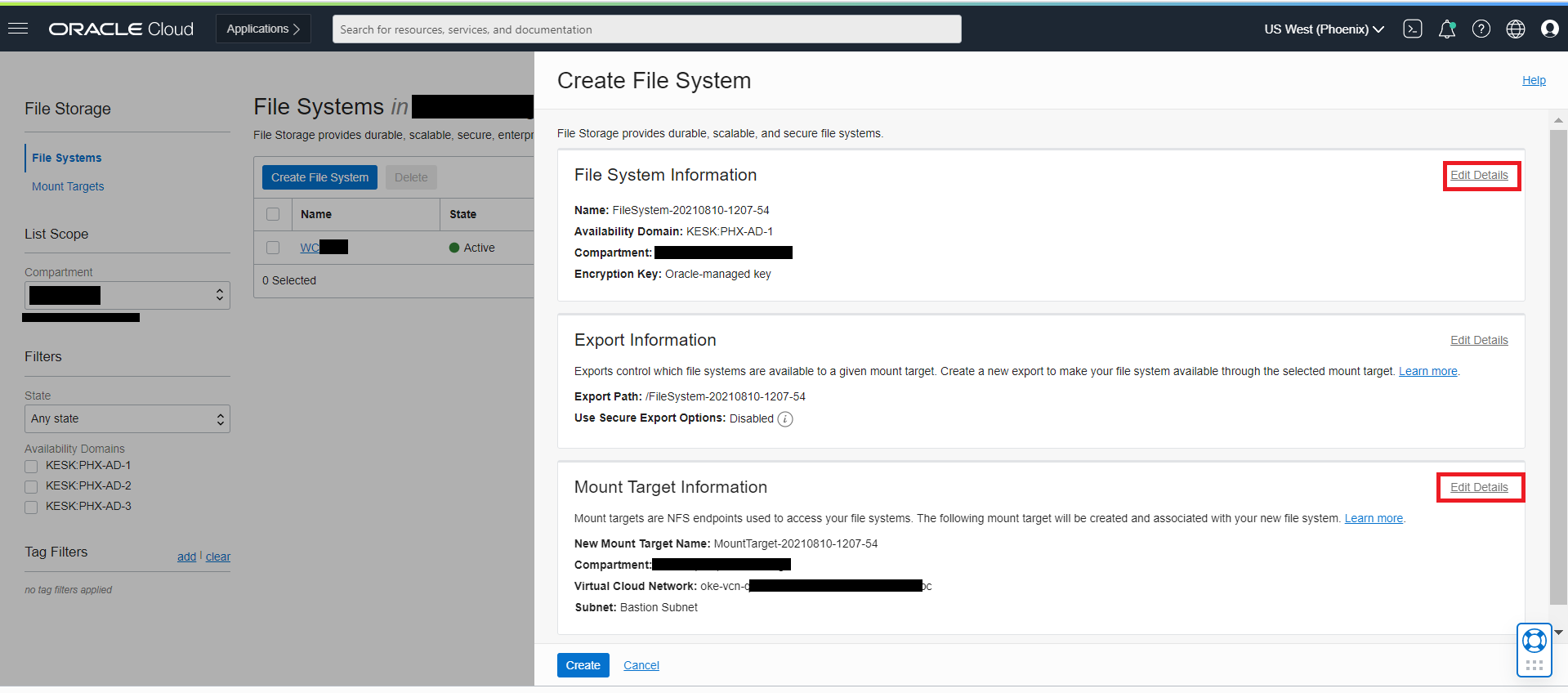The height and width of the screenshot is (693, 1568).
Task: Click the MountTarget-20210810-1207-54 name value
Action: (796, 543)
